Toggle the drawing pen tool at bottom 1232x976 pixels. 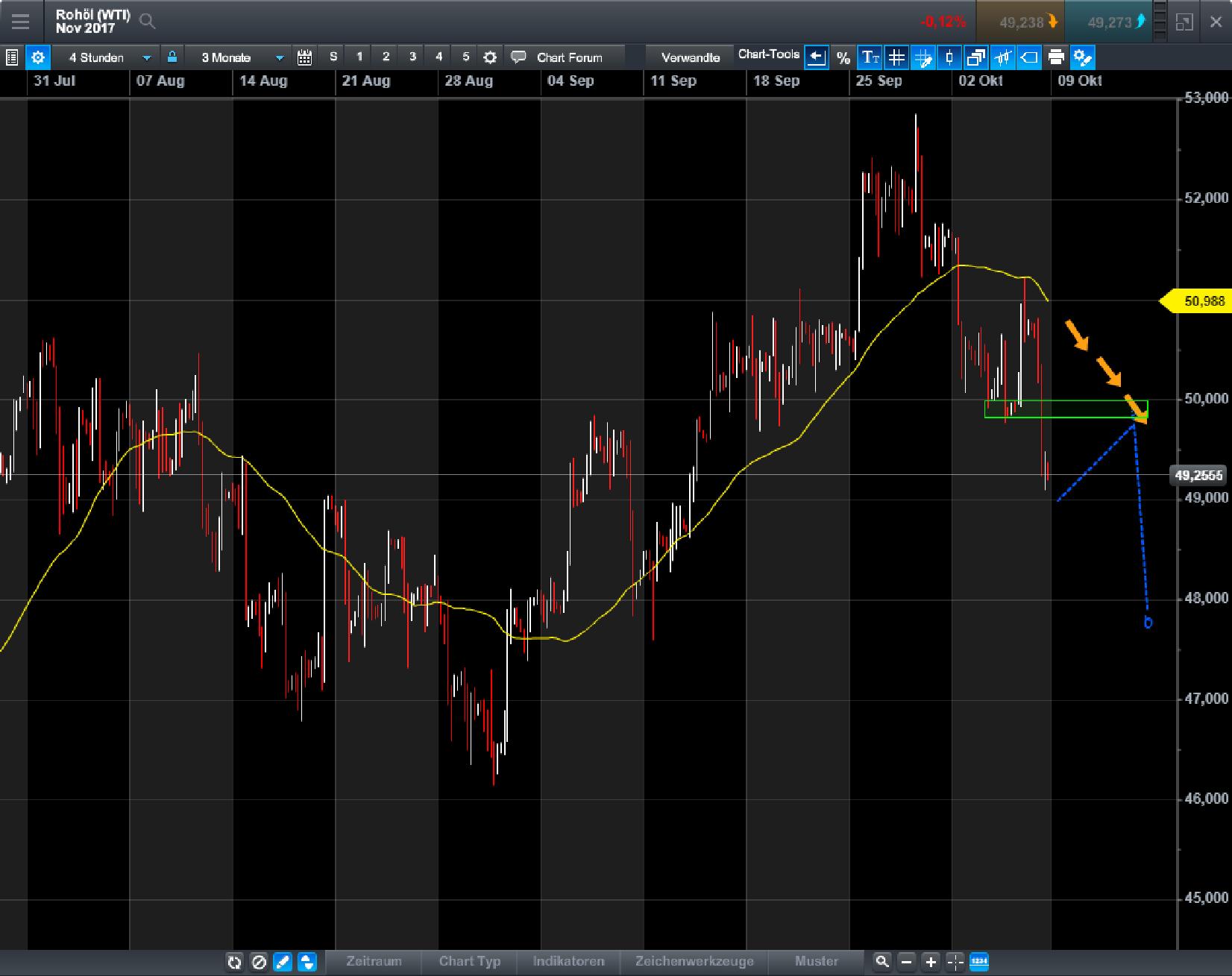tap(283, 963)
